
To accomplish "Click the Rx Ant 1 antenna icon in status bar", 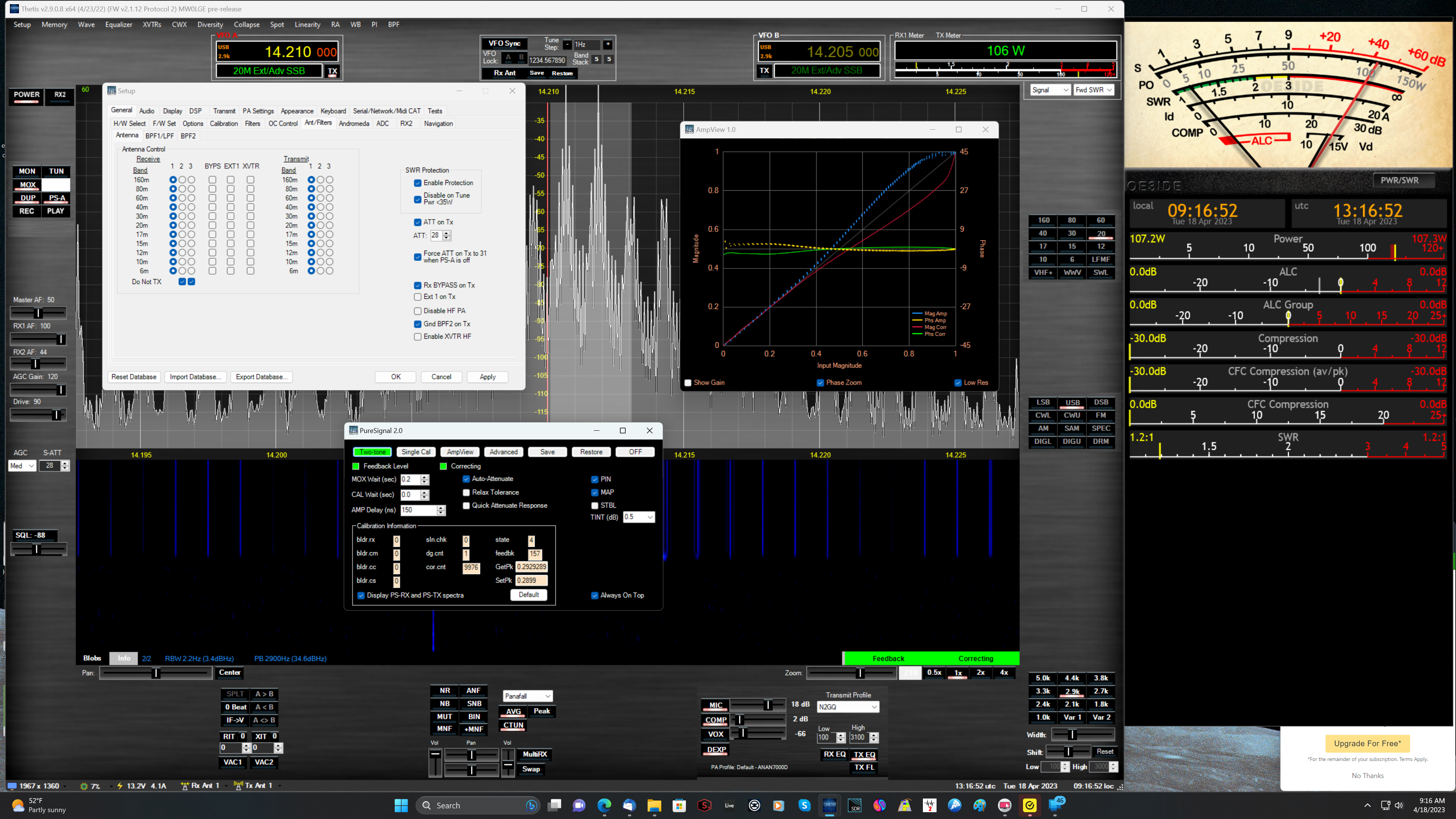I will (x=185, y=786).
